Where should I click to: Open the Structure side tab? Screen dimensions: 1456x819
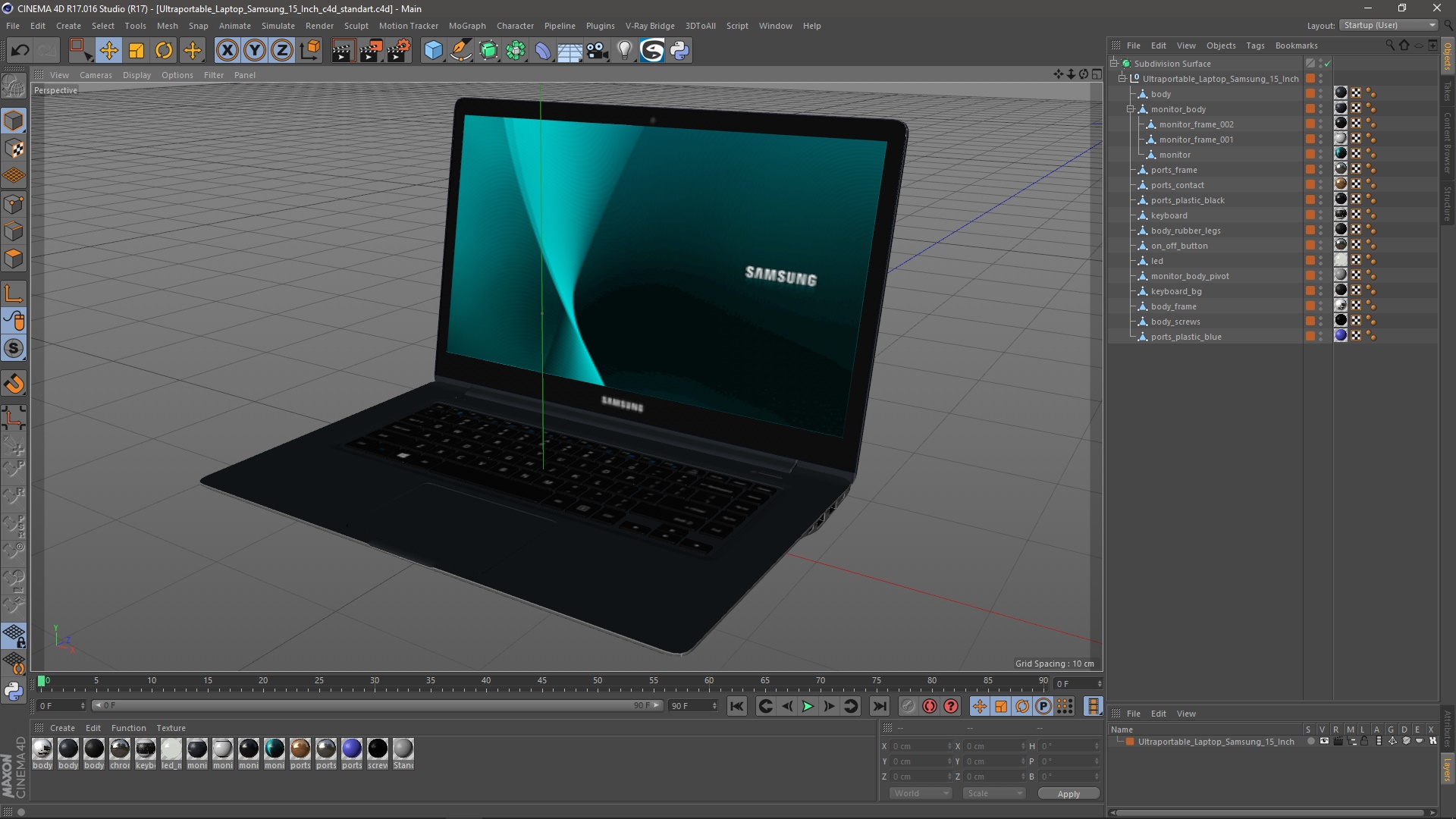point(1448,202)
